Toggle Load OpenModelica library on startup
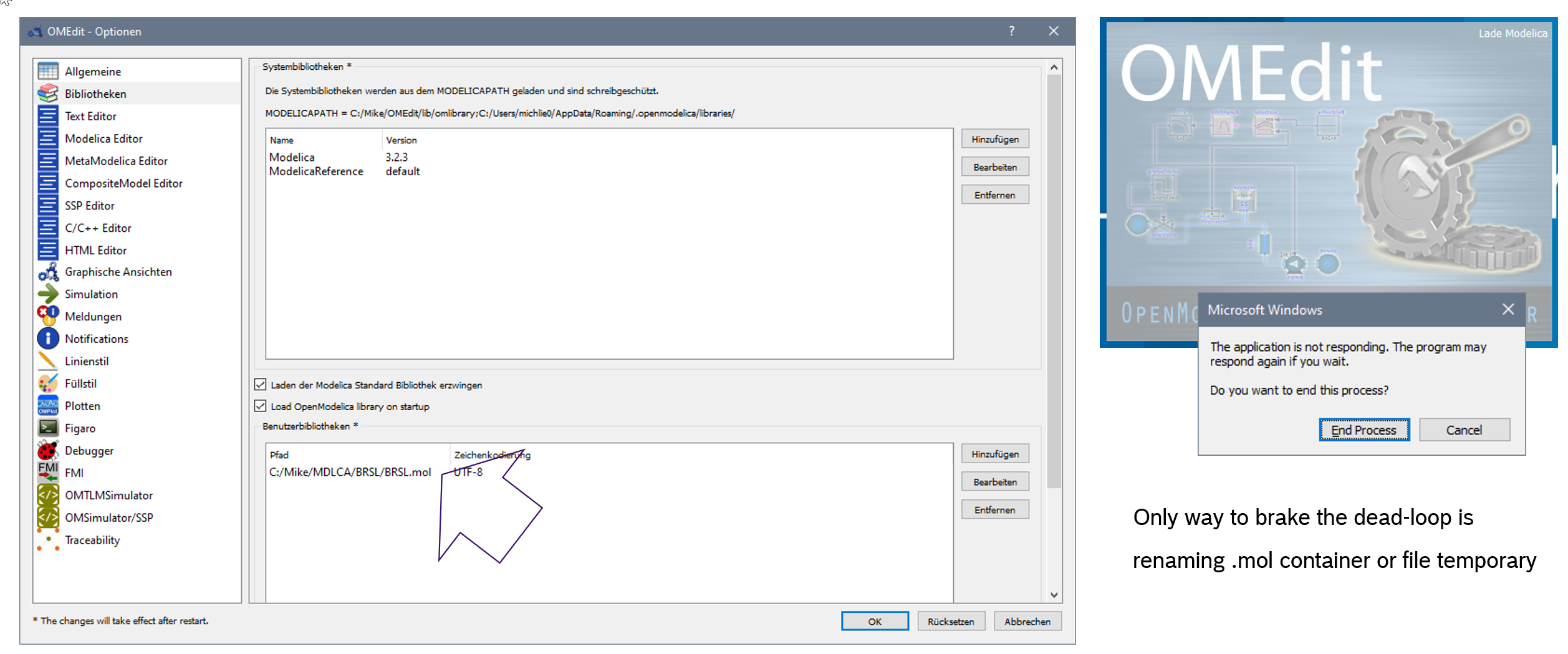The image size is (1568, 654). click(x=260, y=406)
